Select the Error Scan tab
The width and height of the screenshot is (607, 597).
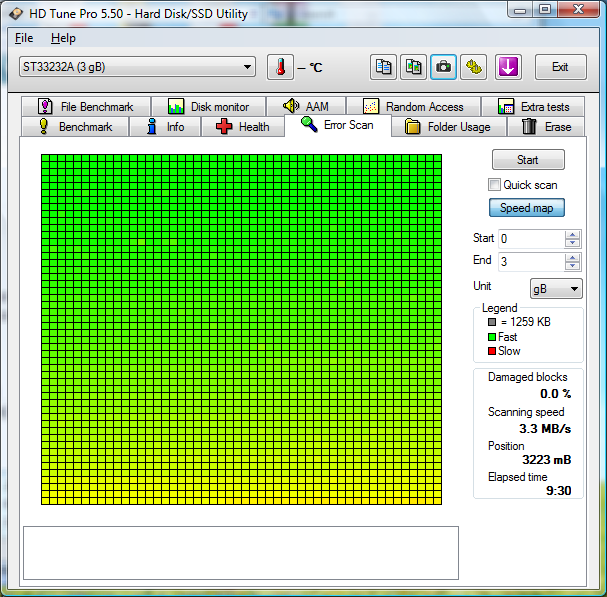[x=338, y=125]
